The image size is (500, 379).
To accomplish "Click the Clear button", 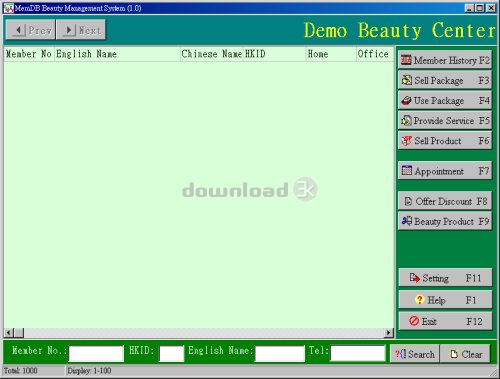I will pyautogui.click(x=465, y=354).
